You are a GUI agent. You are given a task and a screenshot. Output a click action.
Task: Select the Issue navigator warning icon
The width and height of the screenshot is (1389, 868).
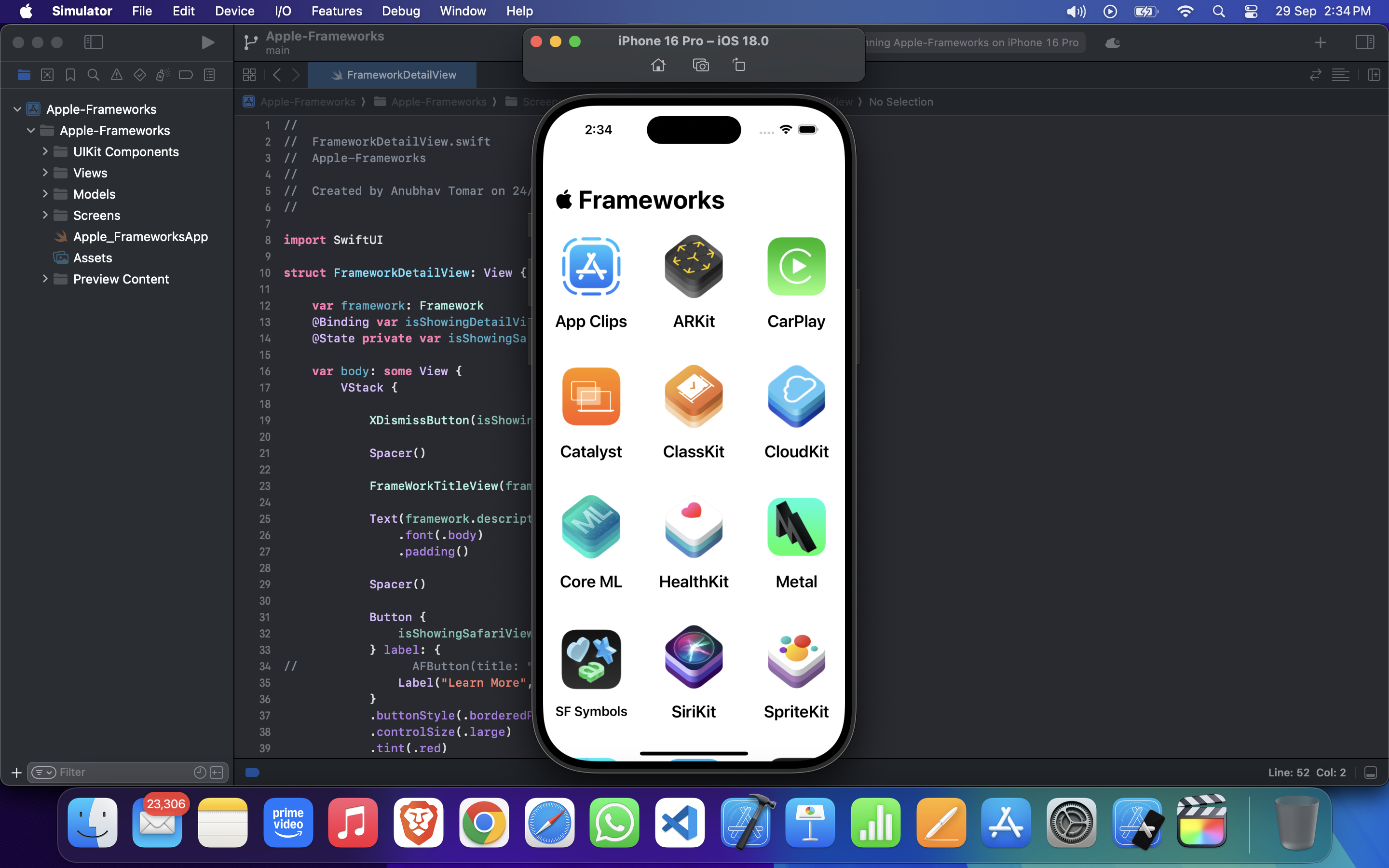click(117, 75)
